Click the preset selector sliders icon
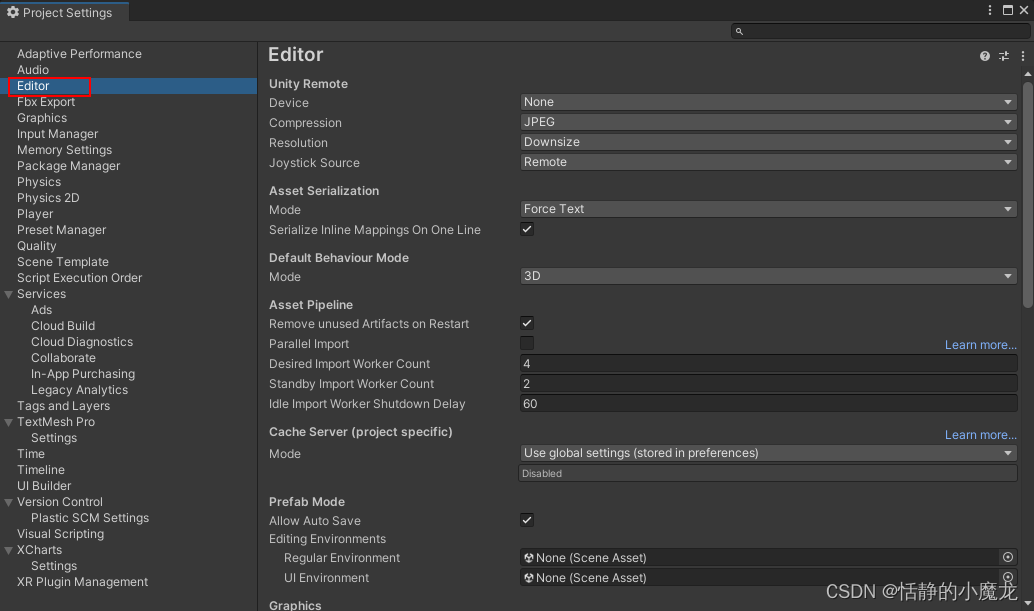Image resolution: width=1034 pixels, height=611 pixels. pos(1004,56)
